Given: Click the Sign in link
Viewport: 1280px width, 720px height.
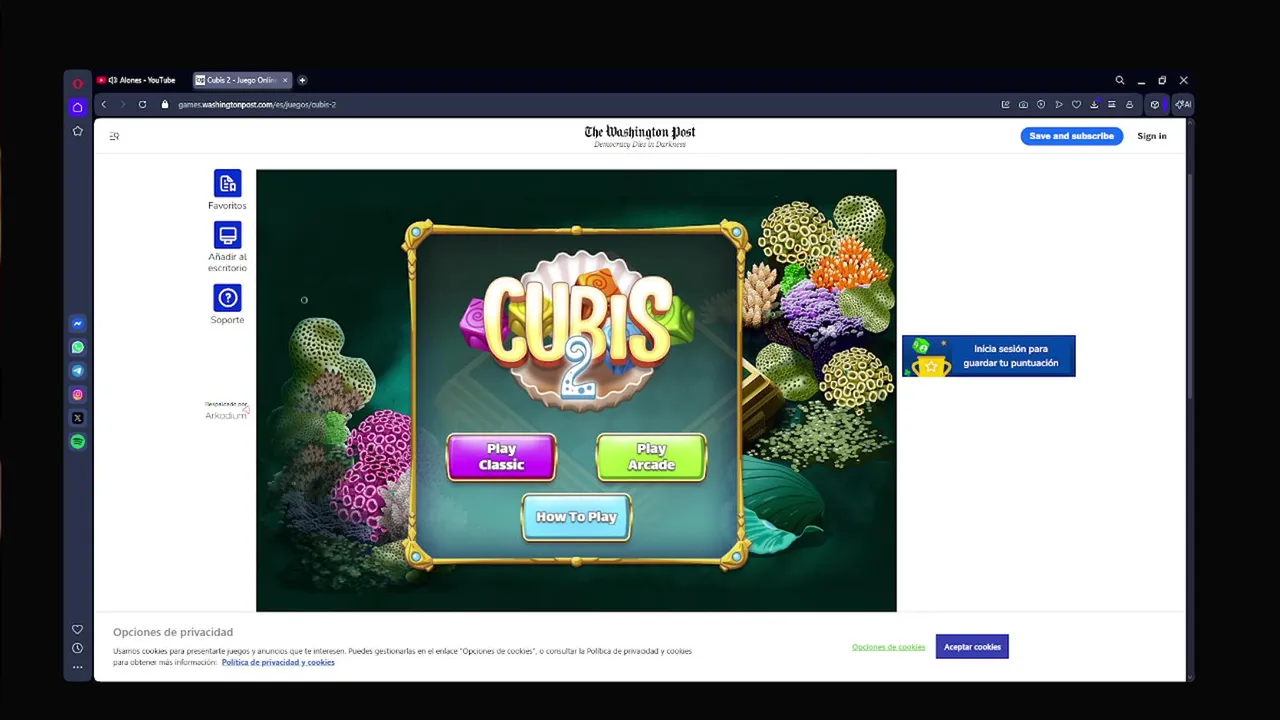Looking at the screenshot, I should coord(1152,136).
